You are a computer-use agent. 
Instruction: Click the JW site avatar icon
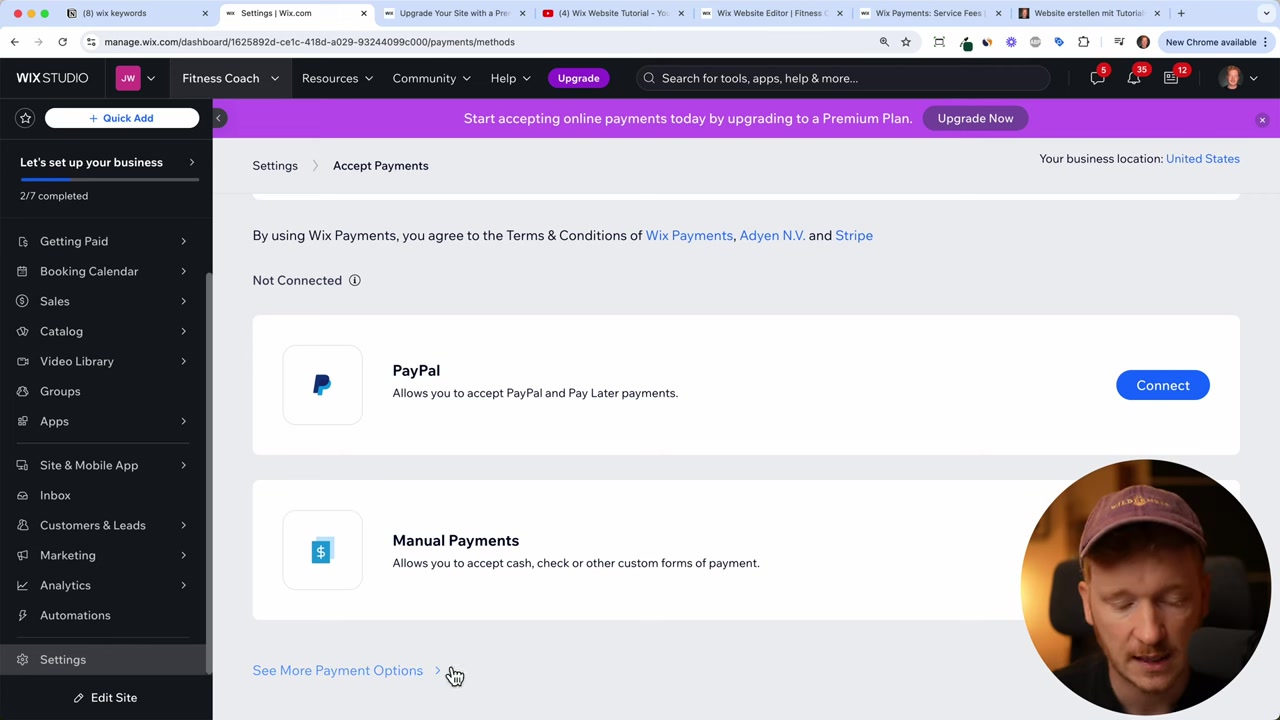128,78
